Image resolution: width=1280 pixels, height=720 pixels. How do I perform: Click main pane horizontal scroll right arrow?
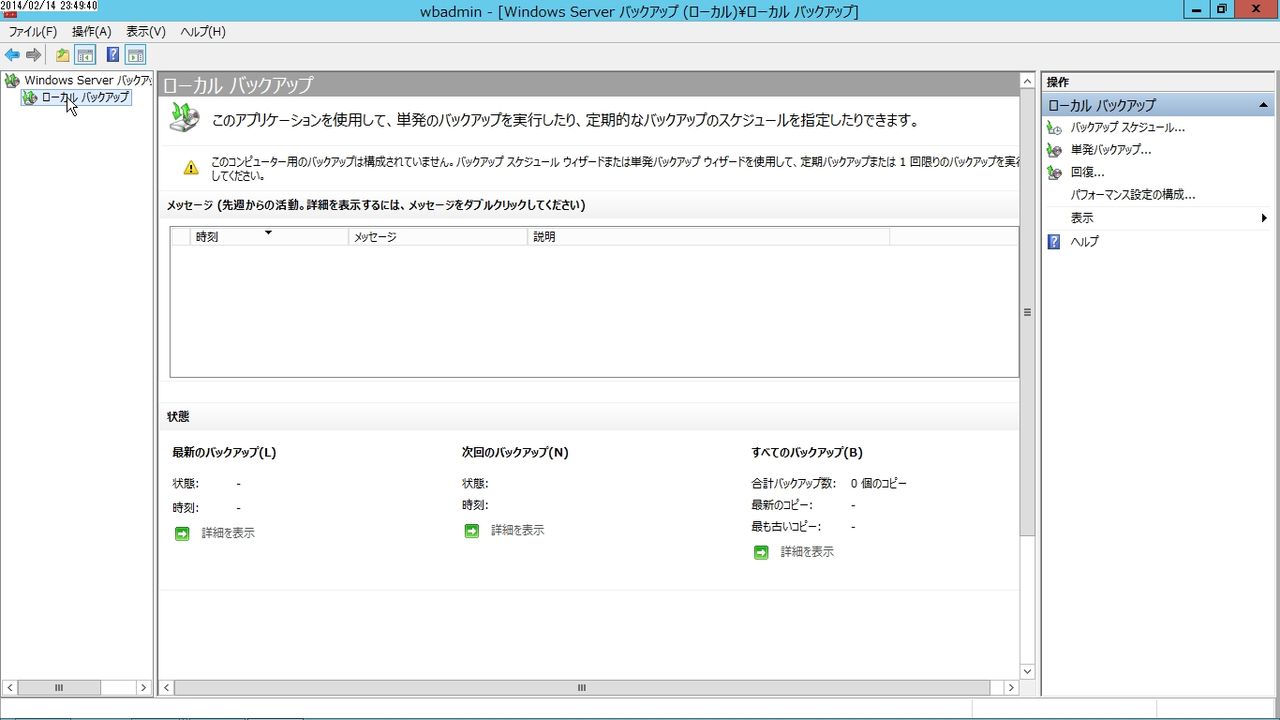[1011, 688]
